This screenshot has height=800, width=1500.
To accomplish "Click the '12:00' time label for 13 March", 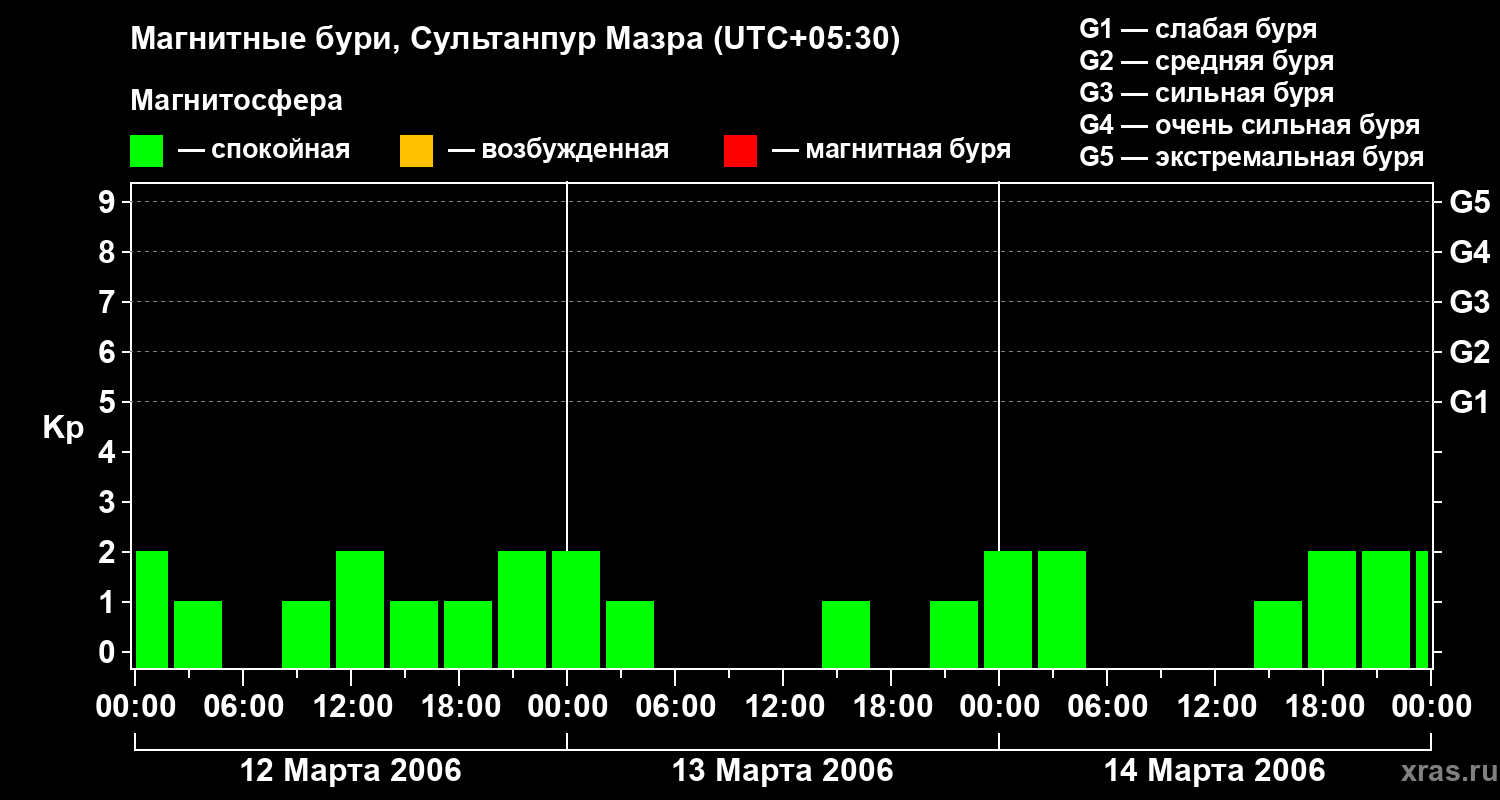I will point(783,707).
